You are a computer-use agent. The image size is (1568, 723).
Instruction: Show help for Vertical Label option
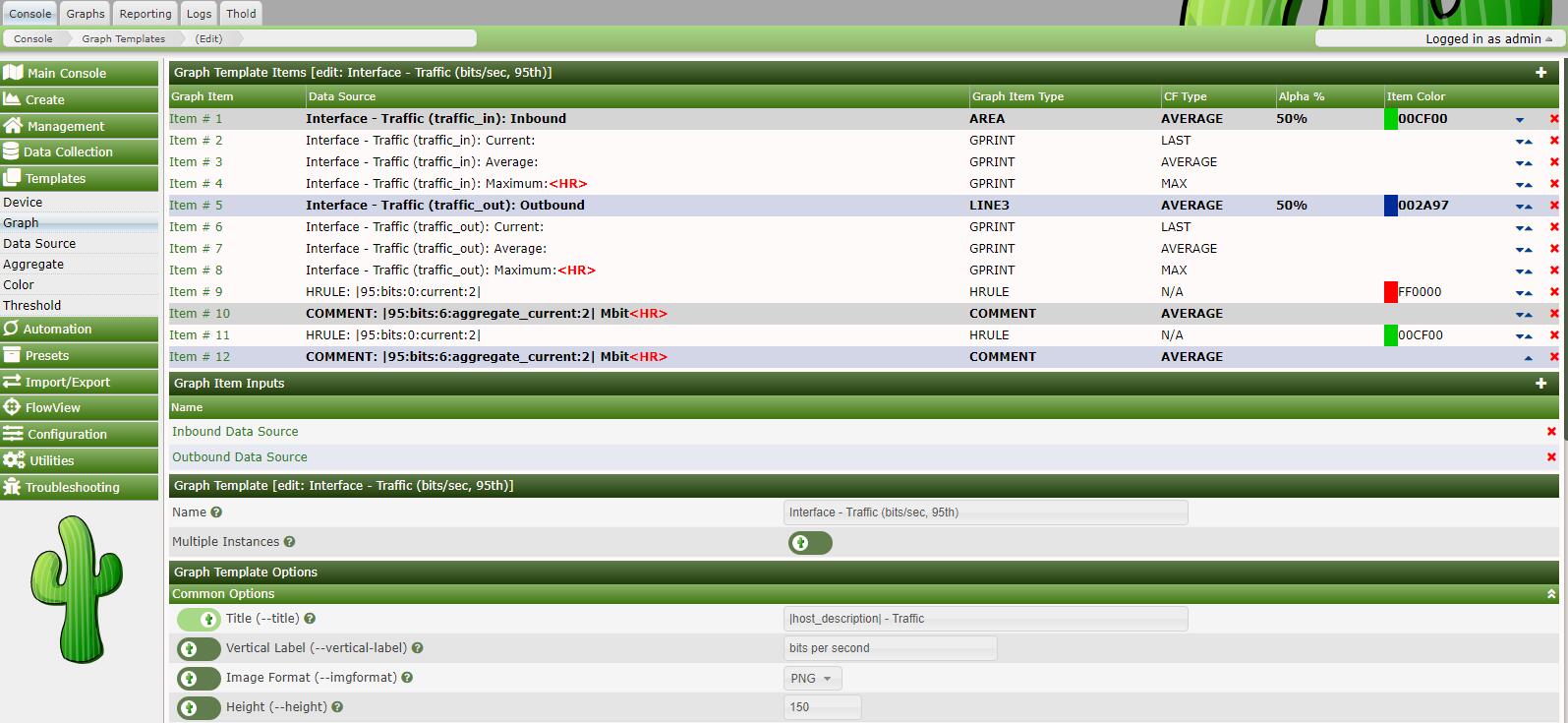click(417, 648)
